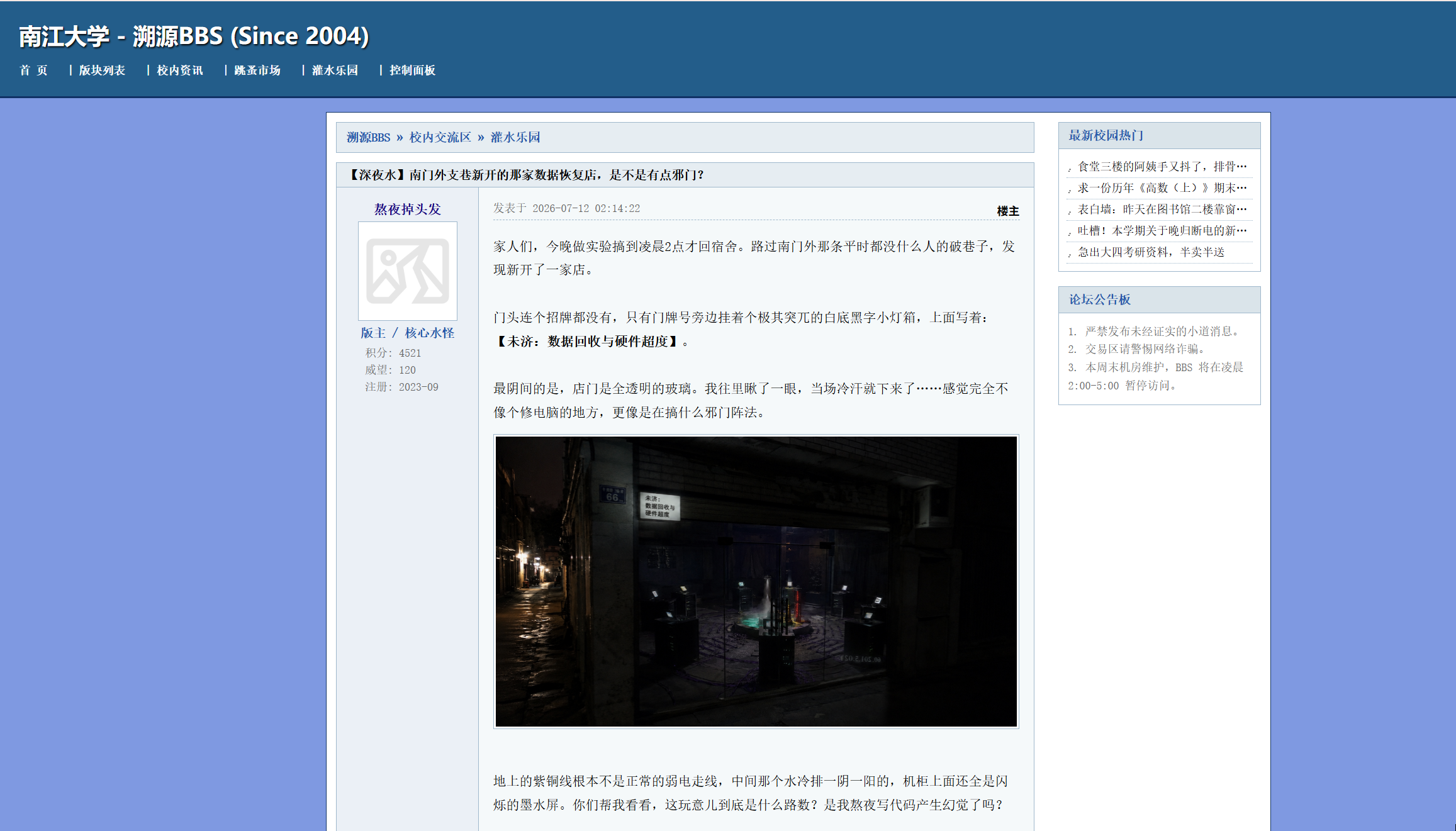Open hot topic 急出大四考研资料，半卖半送
The height and width of the screenshot is (831, 1456).
[1151, 252]
